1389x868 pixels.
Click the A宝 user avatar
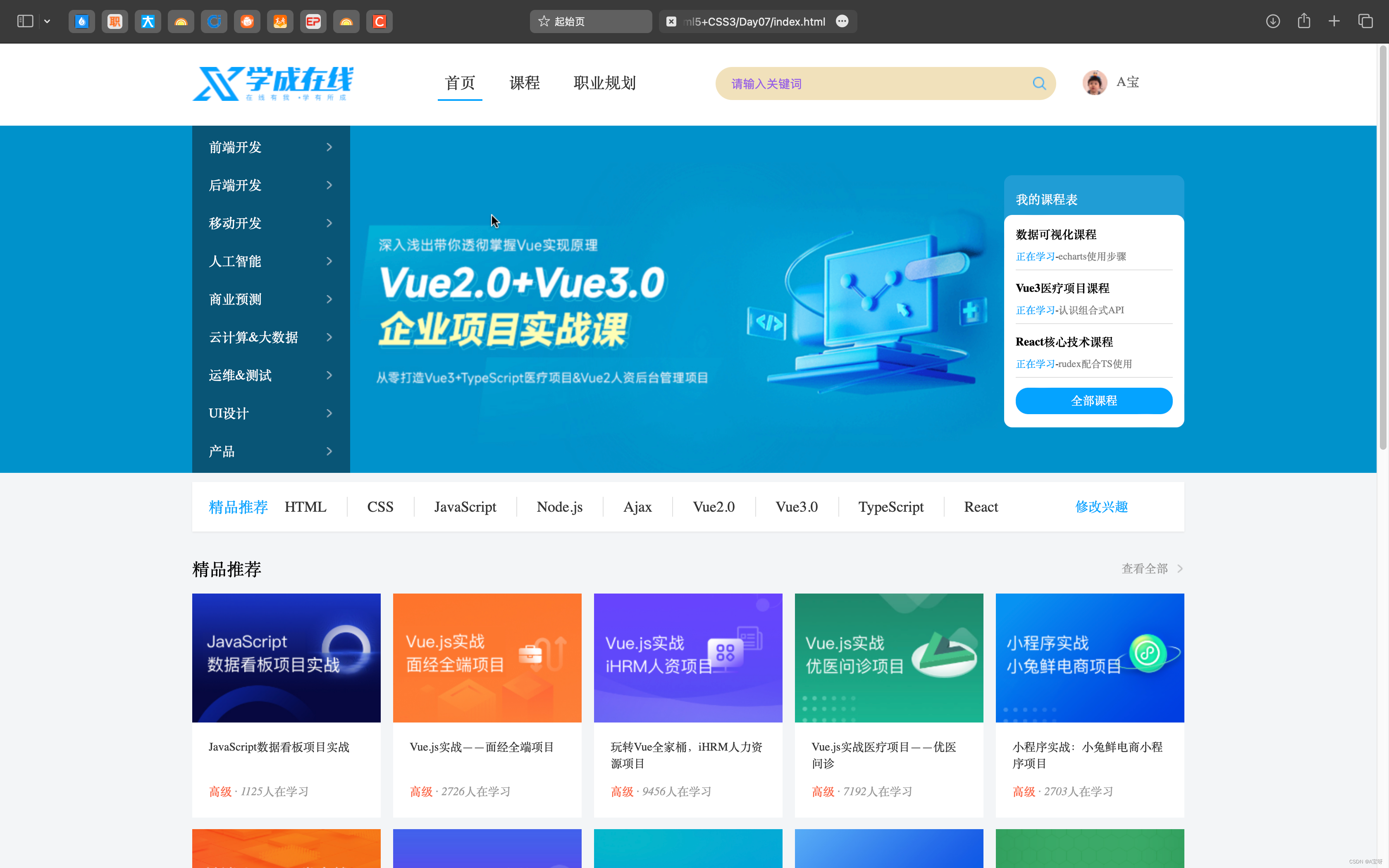coord(1094,83)
